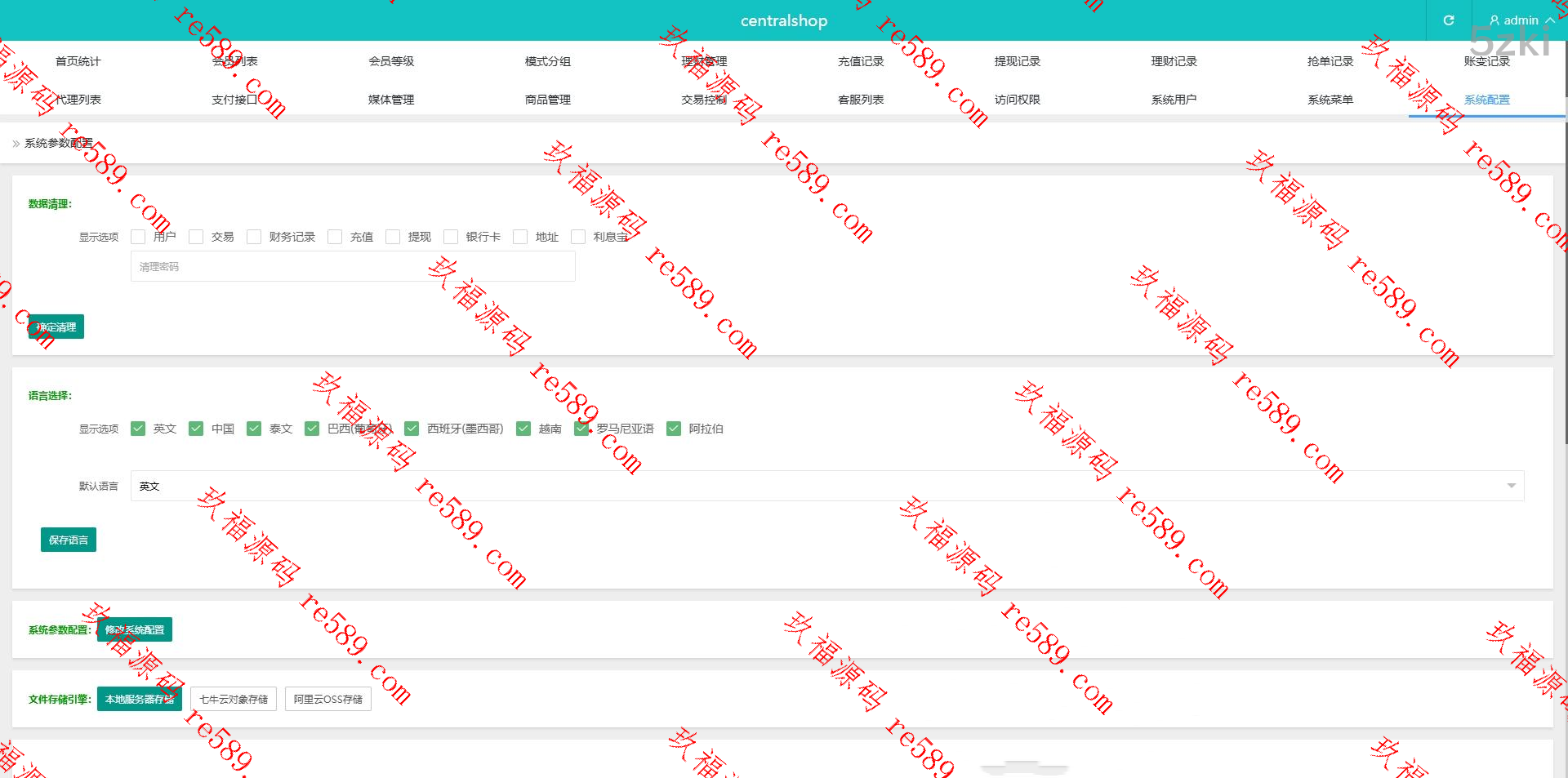Open the 充值记录 menu item
The height and width of the screenshot is (778, 1568).
point(861,61)
